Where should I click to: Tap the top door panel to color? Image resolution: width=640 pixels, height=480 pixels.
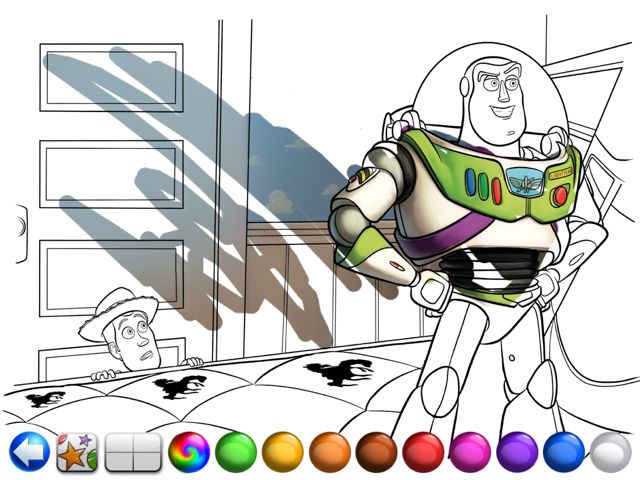pos(111,78)
